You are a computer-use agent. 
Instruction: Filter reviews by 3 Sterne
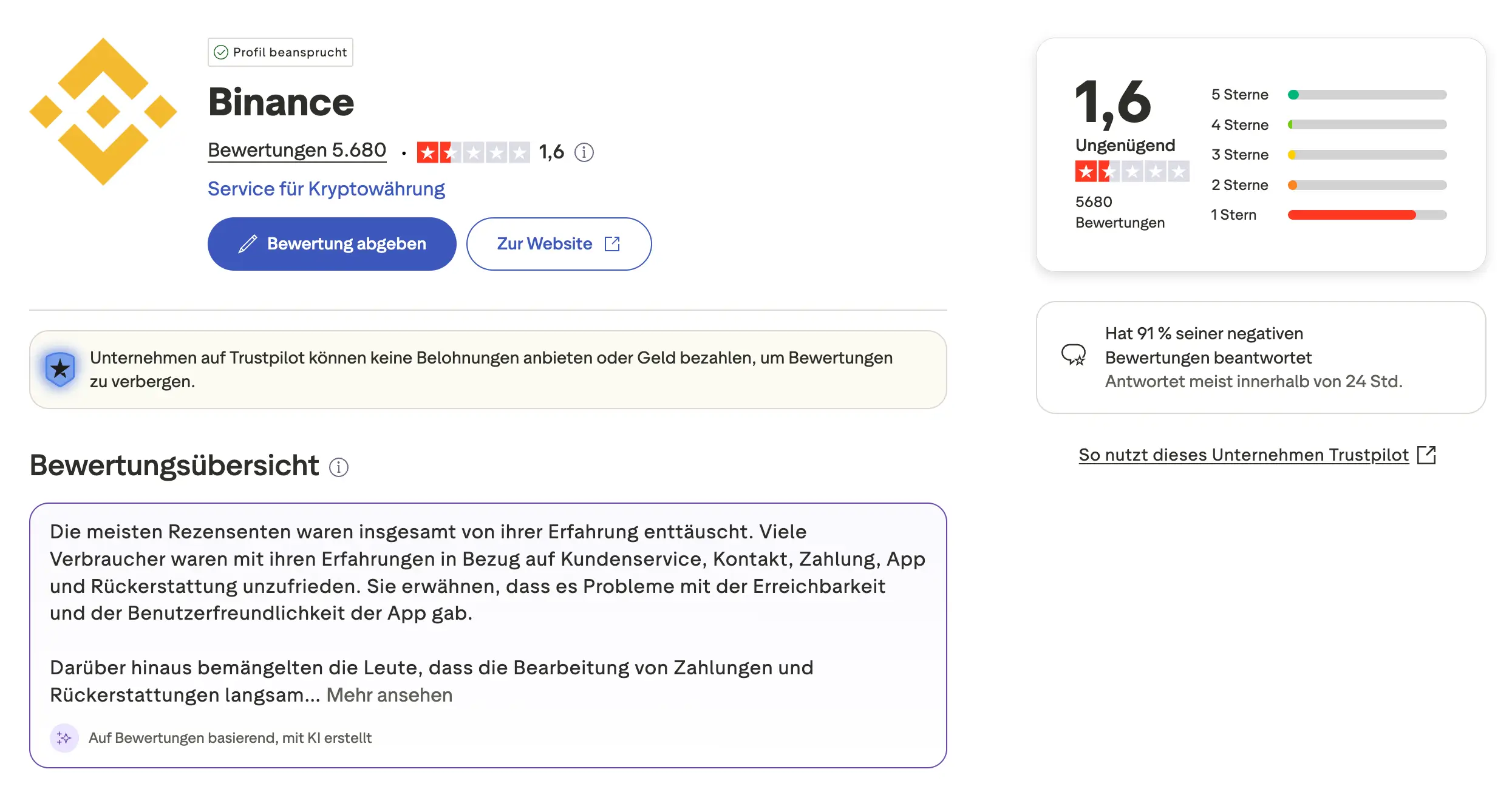pyautogui.click(x=1239, y=155)
